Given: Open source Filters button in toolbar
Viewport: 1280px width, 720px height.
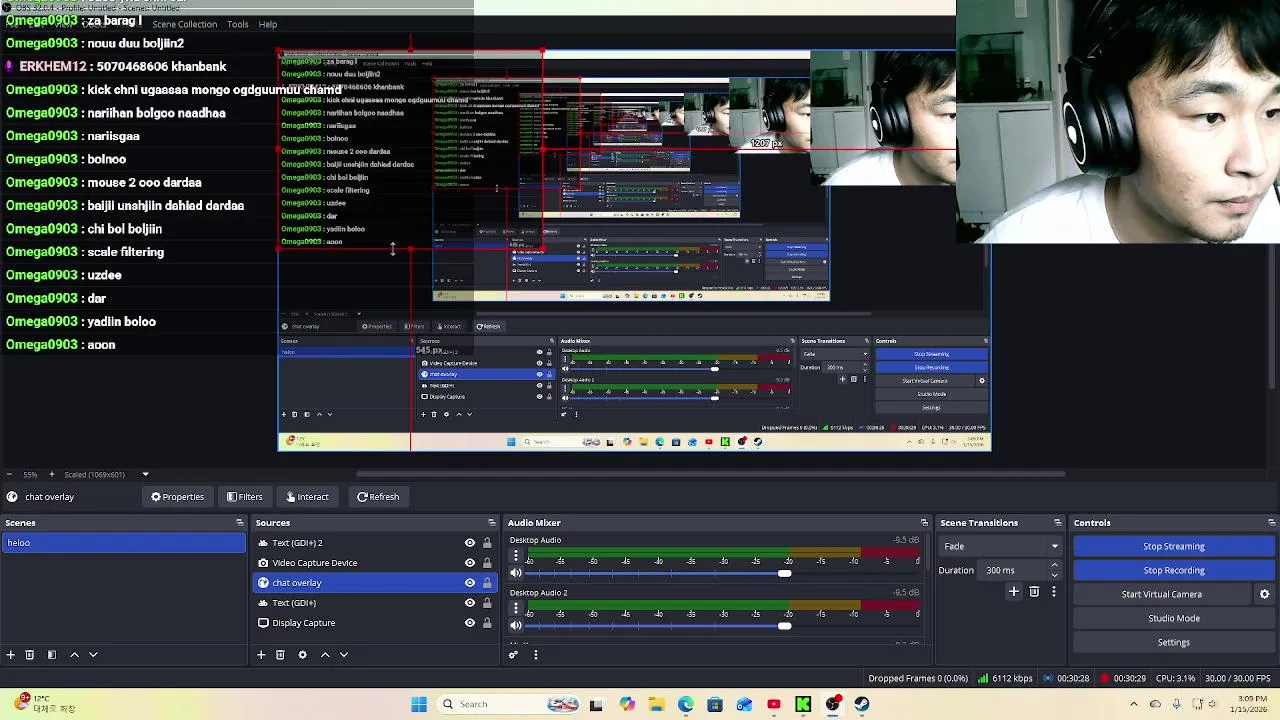Looking at the screenshot, I should [x=244, y=497].
